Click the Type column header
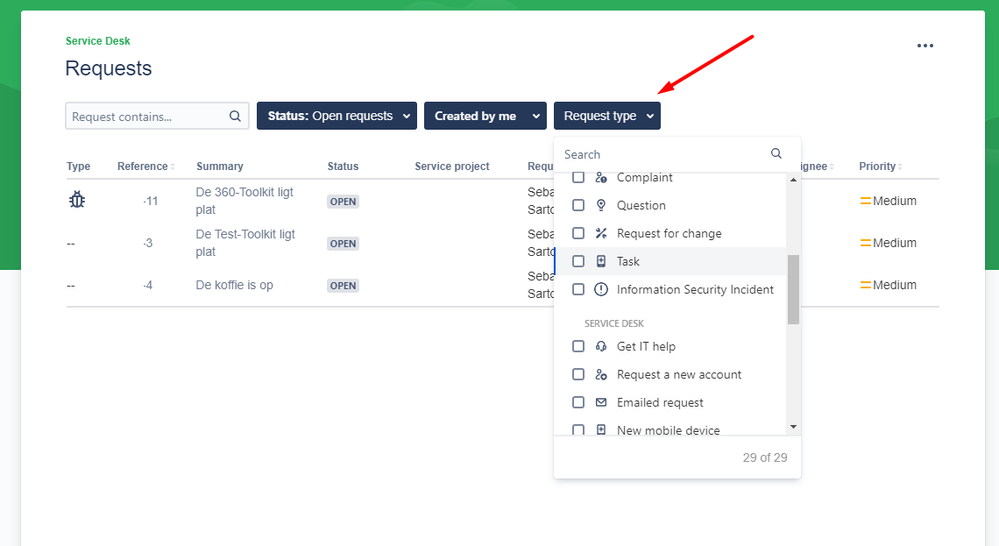This screenshot has width=999, height=546. point(78,166)
